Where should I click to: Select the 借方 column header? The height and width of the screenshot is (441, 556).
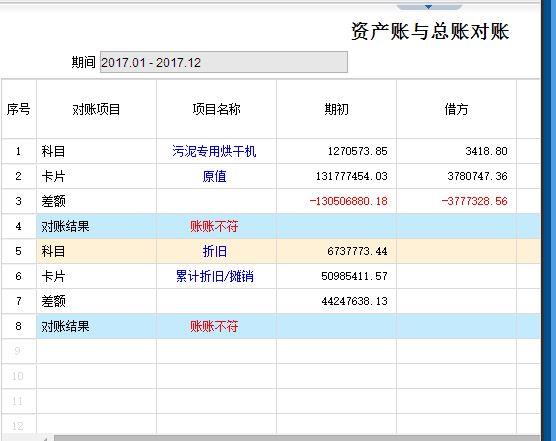456,109
